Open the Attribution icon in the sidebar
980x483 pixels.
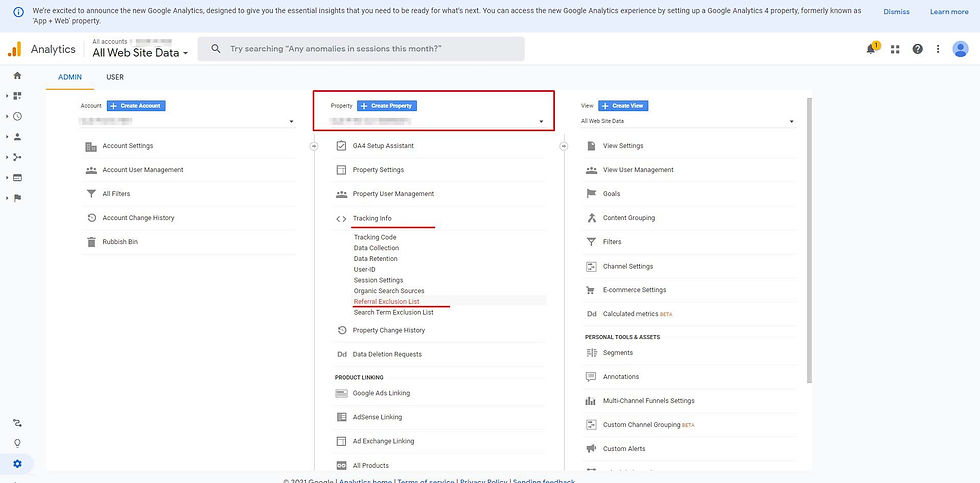tap(18, 423)
